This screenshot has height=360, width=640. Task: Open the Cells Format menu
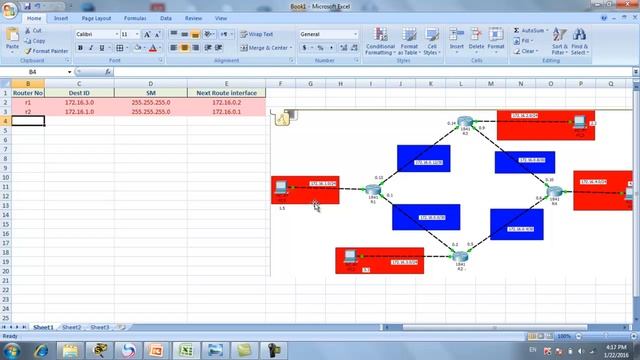pyautogui.click(x=496, y=41)
